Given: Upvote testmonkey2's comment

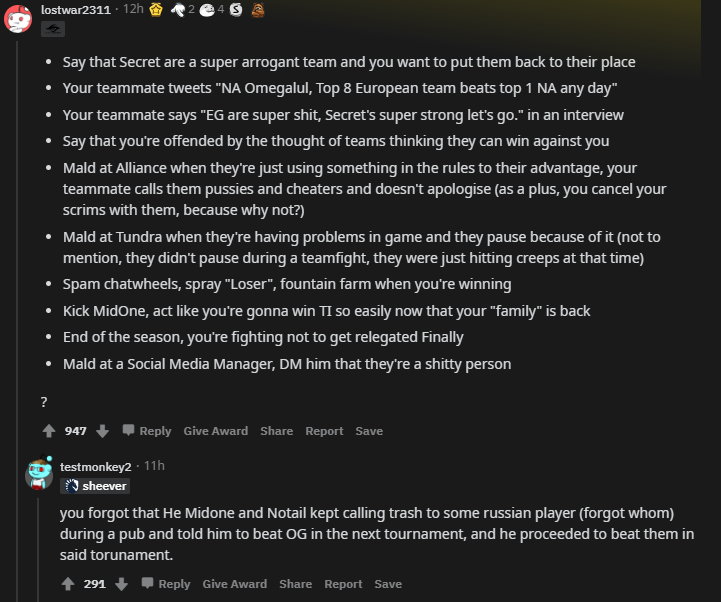Looking at the screenshot, I should [68, 584].
